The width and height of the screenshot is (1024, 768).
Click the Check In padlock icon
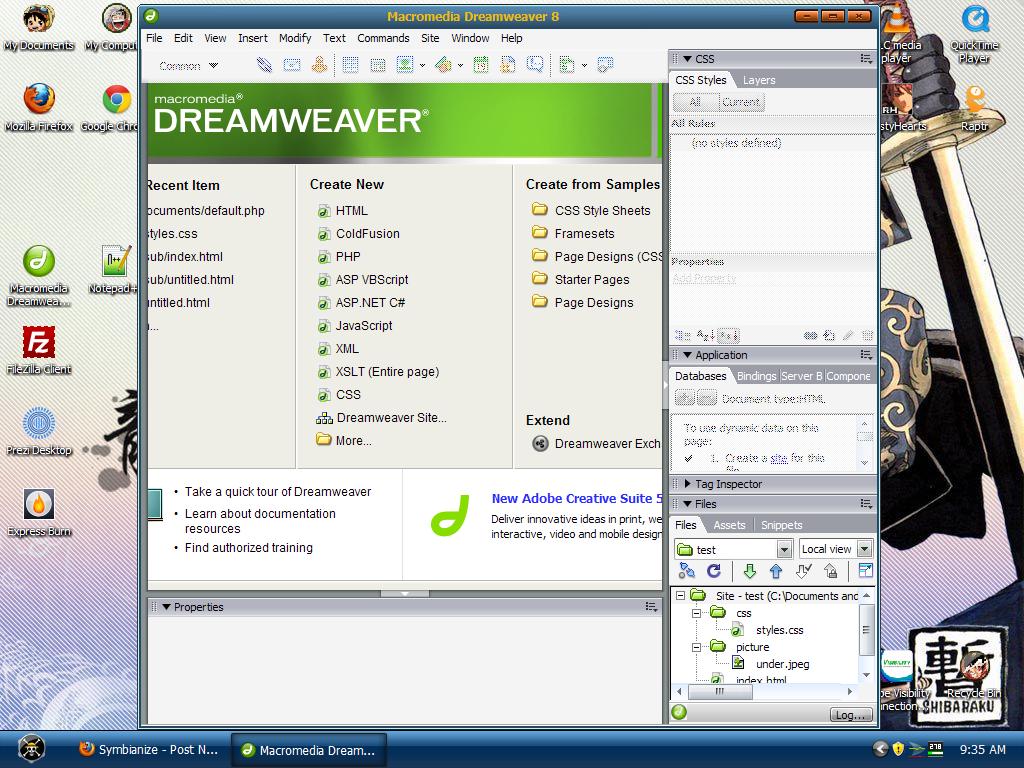[x=831, y=571]
